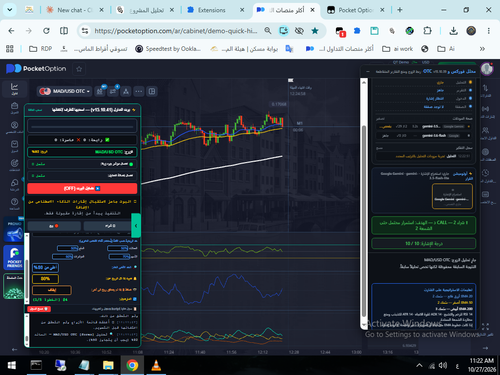Collapse bot panel with green chevron tab
The height and width of the screenshot is (375, 500).
coord(136,226)
